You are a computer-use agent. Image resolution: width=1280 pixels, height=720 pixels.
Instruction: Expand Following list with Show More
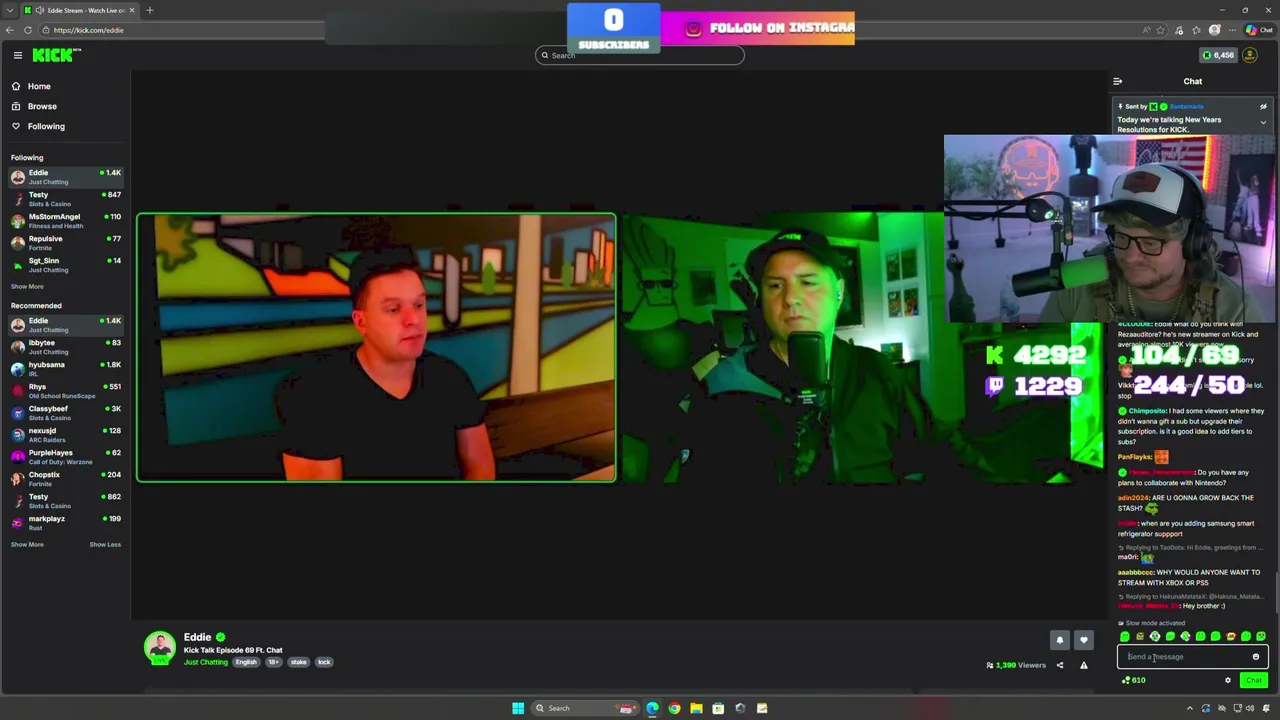tap(27, 286)
